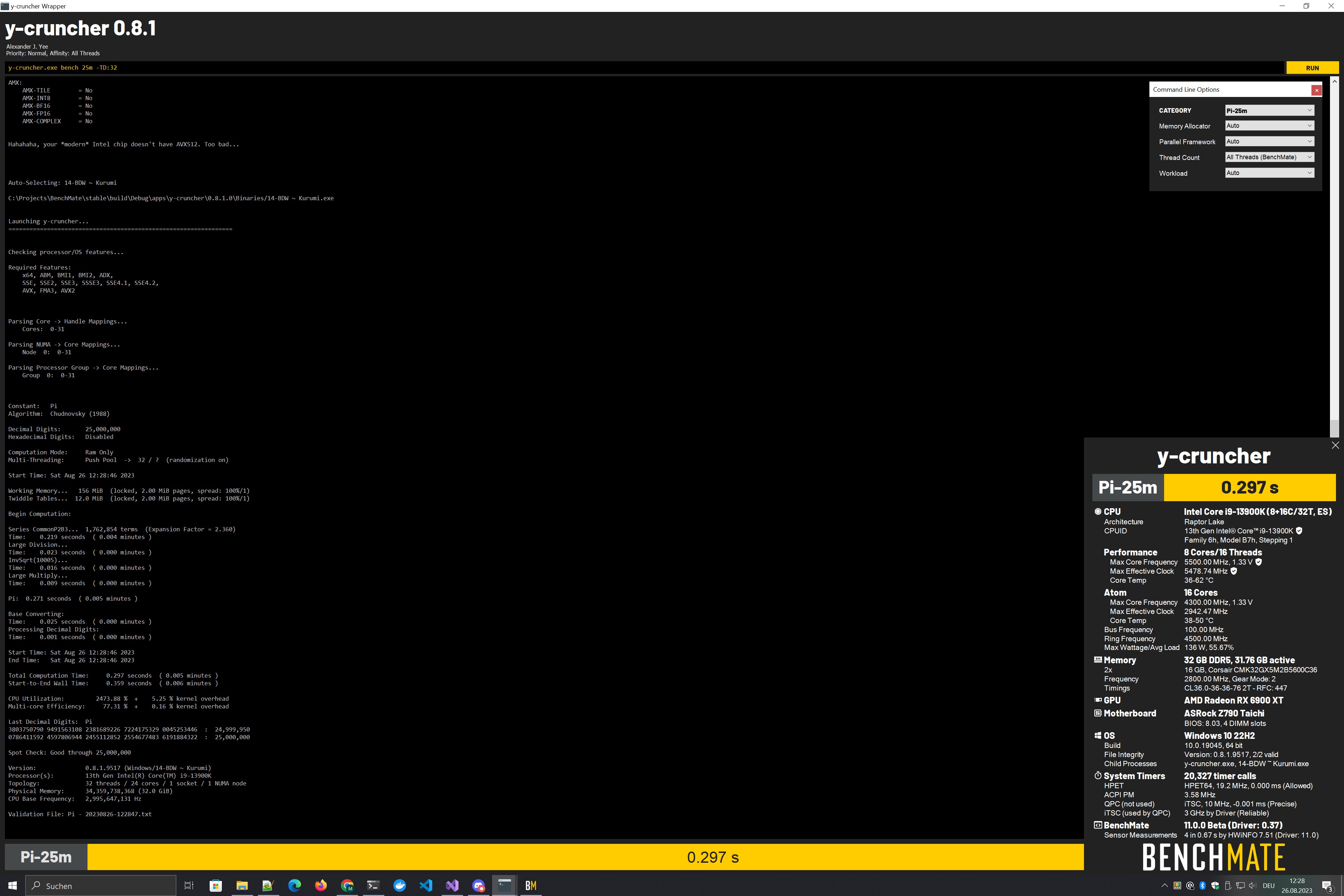Open Visual Studio from the taskbar
Viewport: 1344px width, 896px height.
click(452, 886)
